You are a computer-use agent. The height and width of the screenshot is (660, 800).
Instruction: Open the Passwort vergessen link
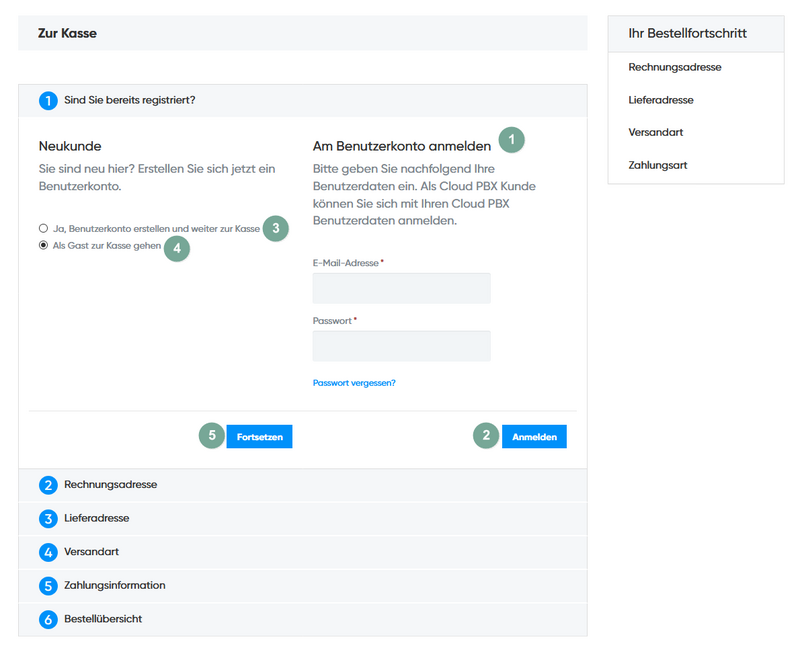pos(353,382)
